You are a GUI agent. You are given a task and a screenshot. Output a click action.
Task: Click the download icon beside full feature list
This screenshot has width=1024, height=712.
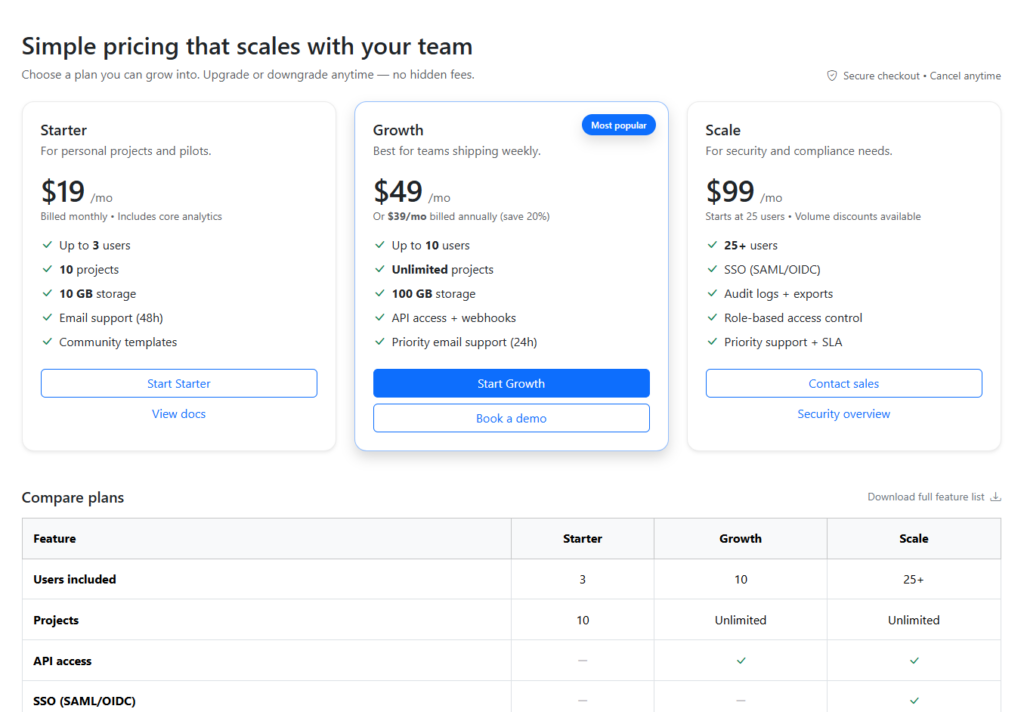(x=995, y=497)
